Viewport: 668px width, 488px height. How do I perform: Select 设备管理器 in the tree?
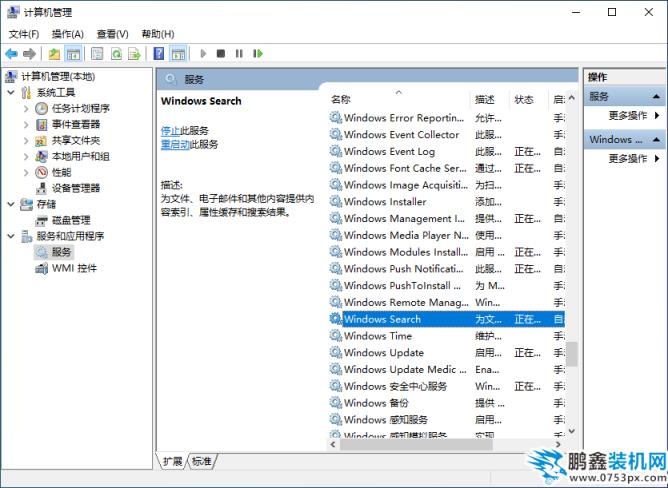pos(76,188)
